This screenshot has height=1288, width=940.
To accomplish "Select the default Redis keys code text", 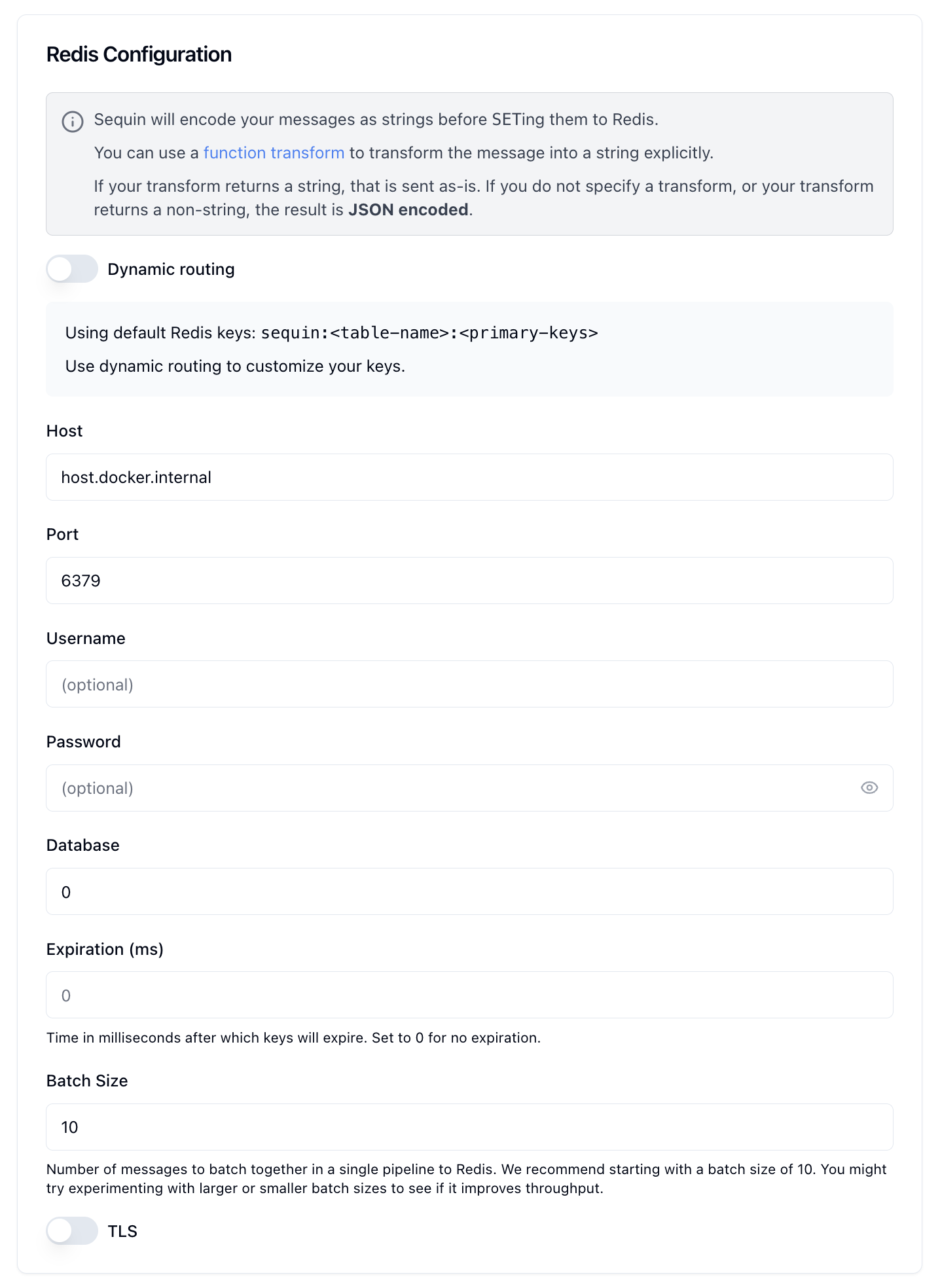I will [x=429, y=332].
